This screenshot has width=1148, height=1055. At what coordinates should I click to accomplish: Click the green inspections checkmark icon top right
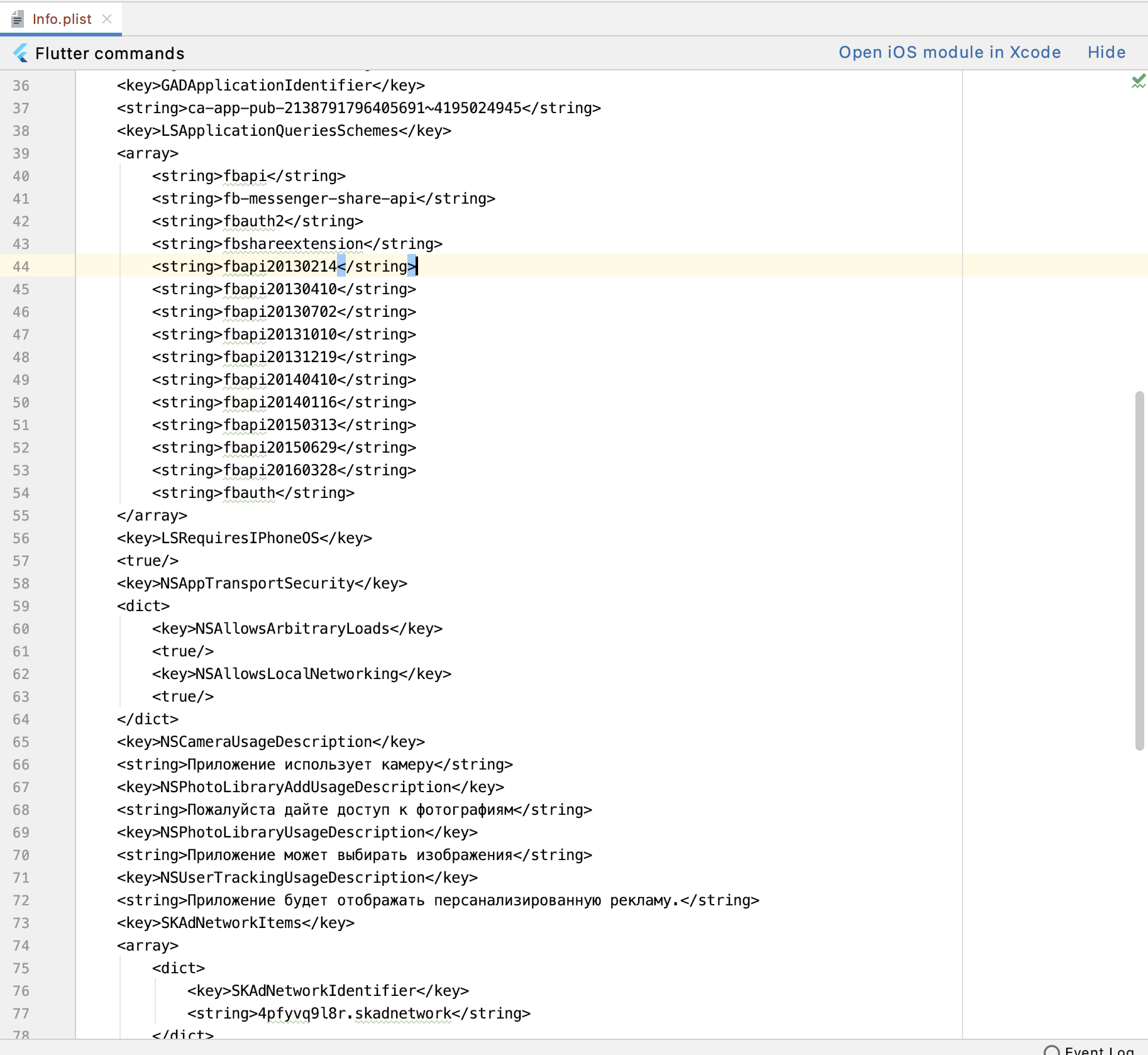point(1138,82)
